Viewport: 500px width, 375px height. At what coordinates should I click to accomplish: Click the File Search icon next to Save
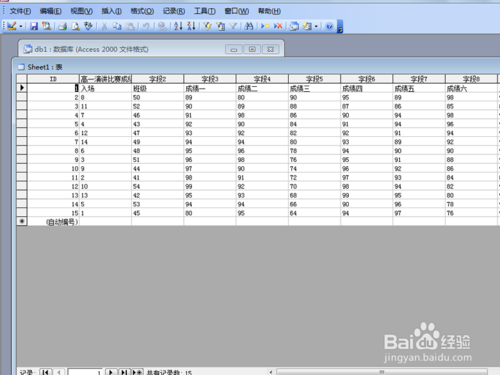point(46,26)
